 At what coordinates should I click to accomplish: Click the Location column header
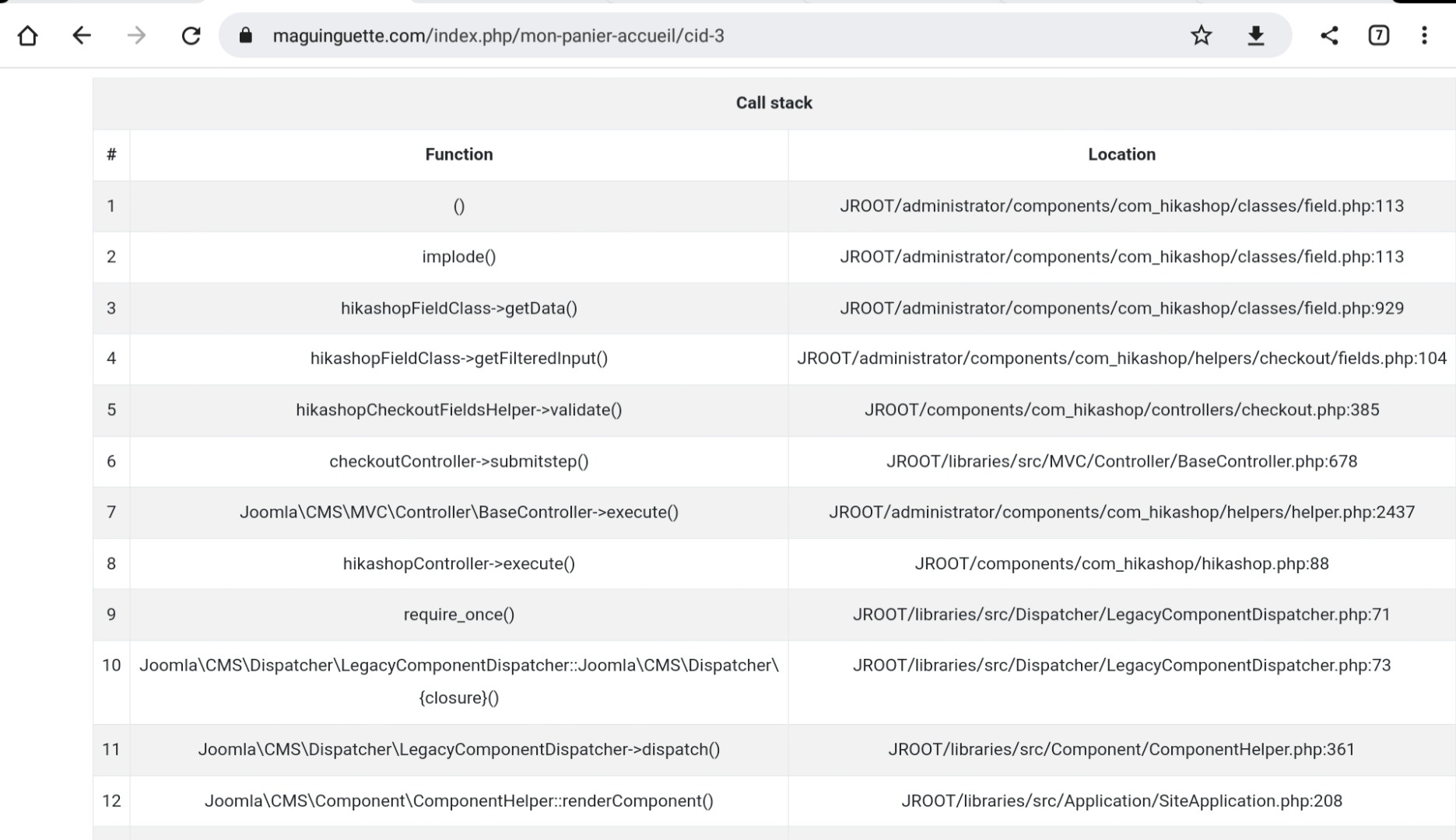pyautogui.click(x=1121, y=154)
